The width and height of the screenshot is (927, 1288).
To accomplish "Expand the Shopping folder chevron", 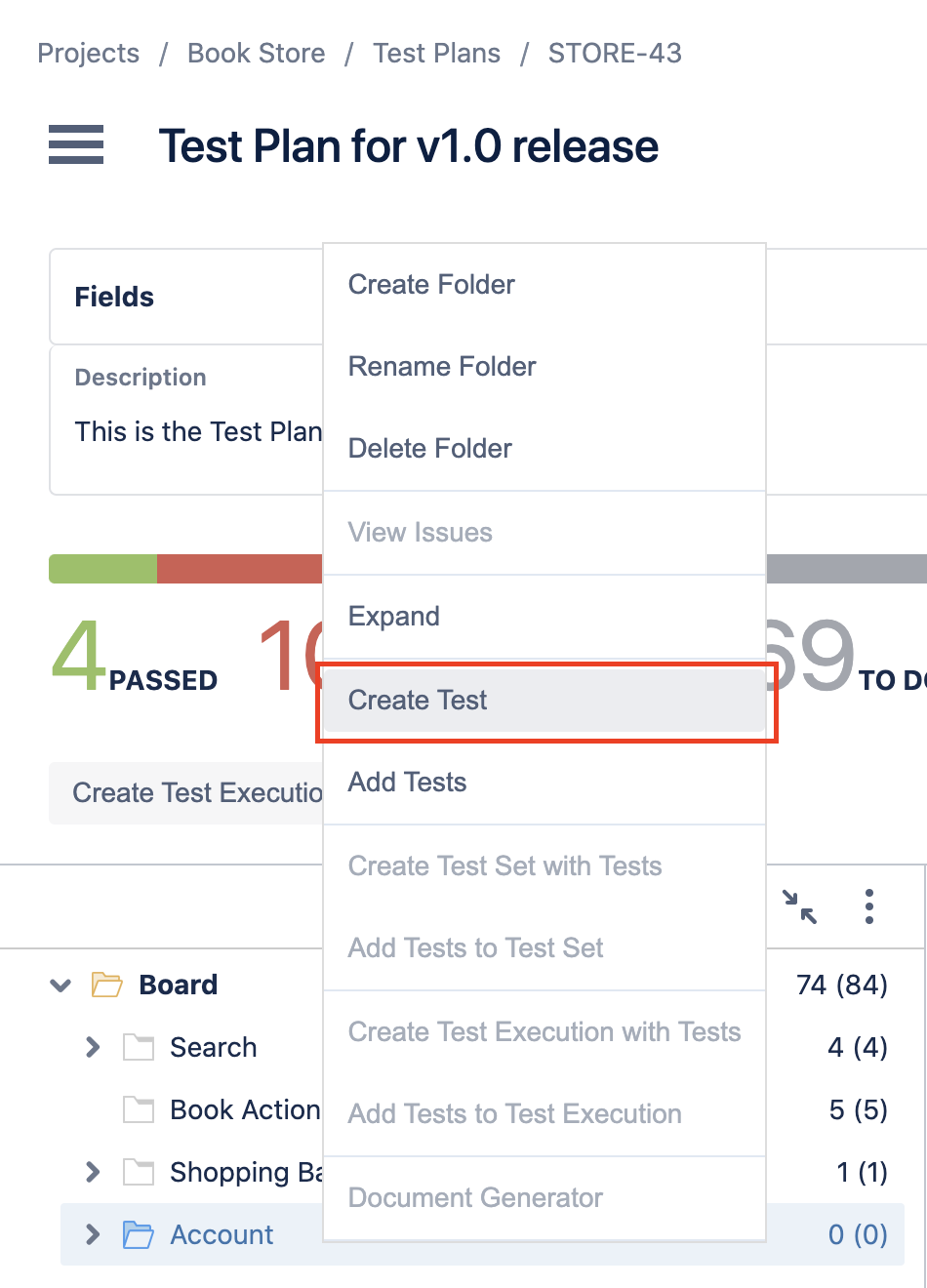I will [93, 1172].
